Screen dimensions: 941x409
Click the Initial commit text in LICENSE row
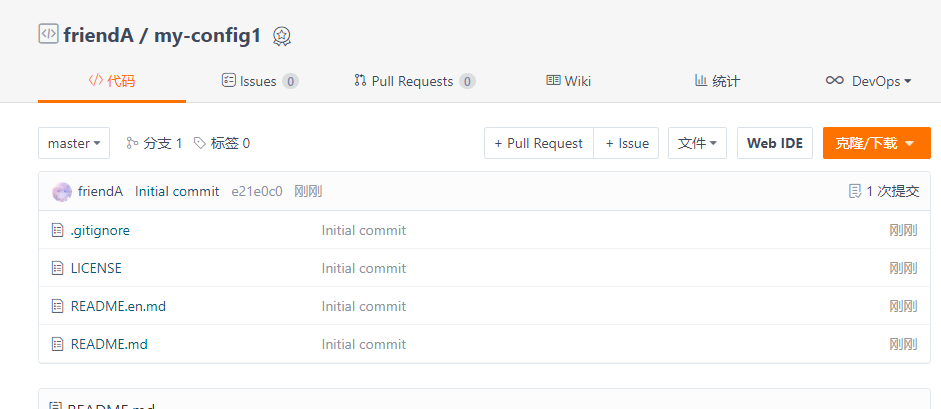tap(364, 268)
